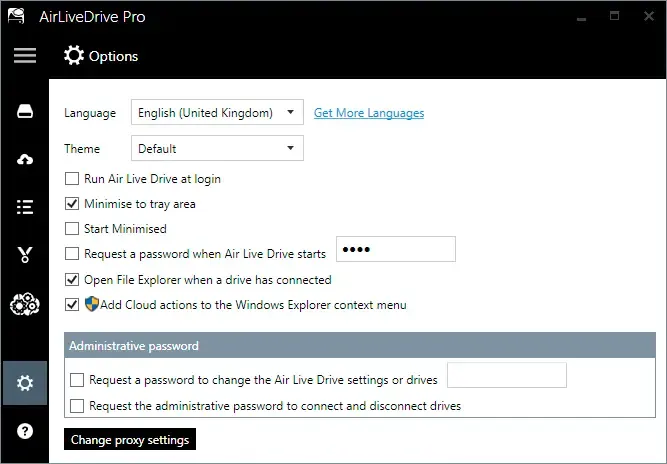Uncheck Minimise to tray area

click(72, 204)
